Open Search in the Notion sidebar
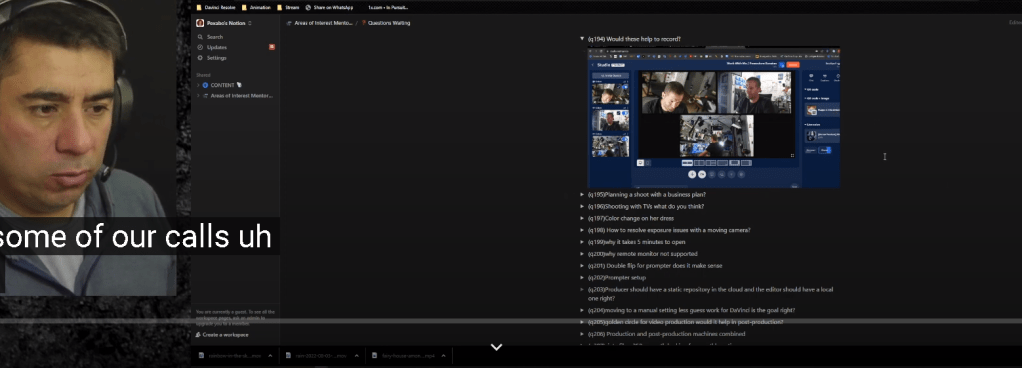Viewport: 1022px width, 368px height. pyautogui.click(x=210, y=37)
